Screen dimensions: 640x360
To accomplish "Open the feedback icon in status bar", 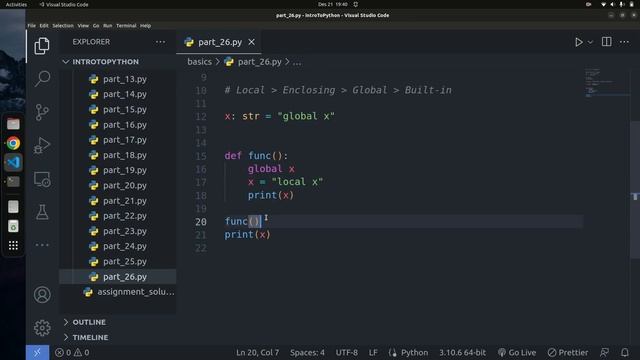I will click(604, 353).
